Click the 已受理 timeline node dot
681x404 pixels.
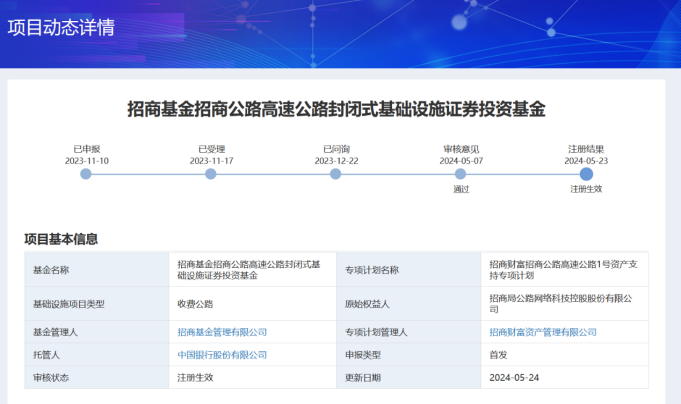pos(211,174)
